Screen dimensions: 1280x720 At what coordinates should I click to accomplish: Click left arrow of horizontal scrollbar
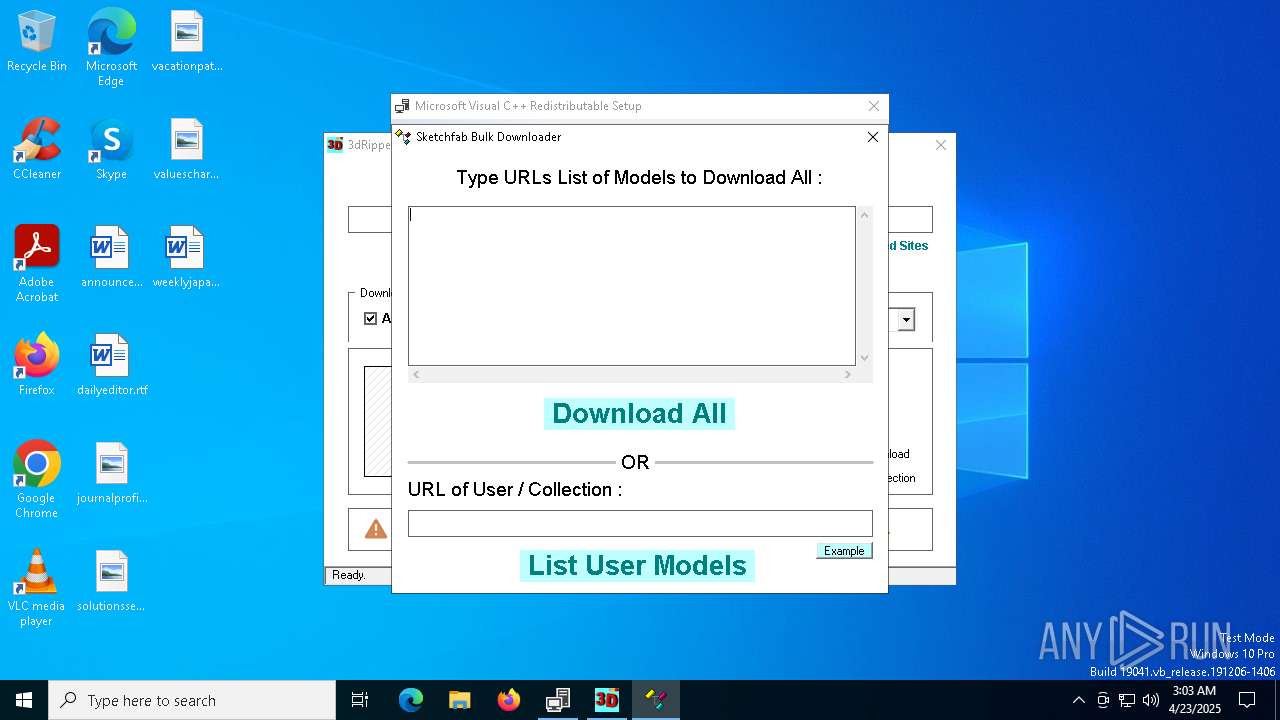point(417,375)
